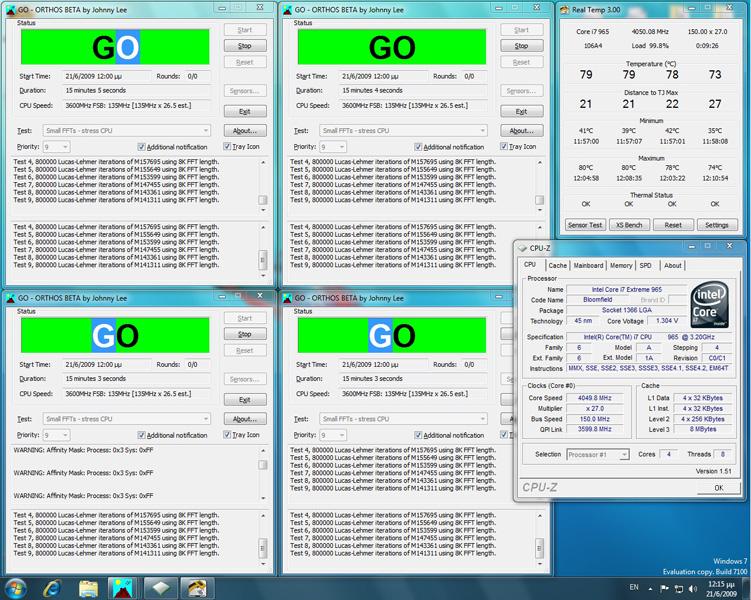The height and width of the screenshot is (600, 751).
Task: Switch to the About tab in CPU-Z
Action: point(672,265)
